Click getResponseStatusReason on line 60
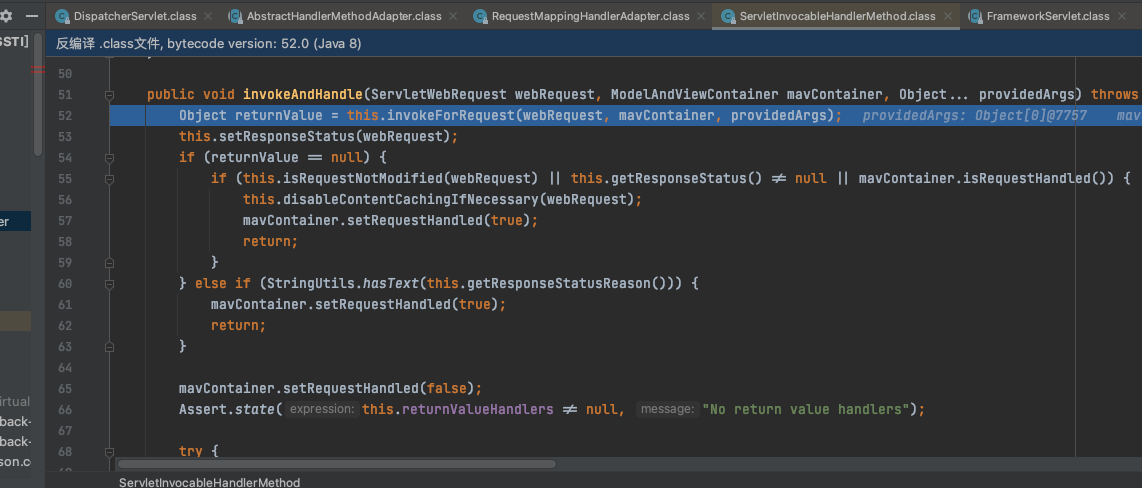The width and height of the screenshot is (1142, 488). [x=558, y=283]
